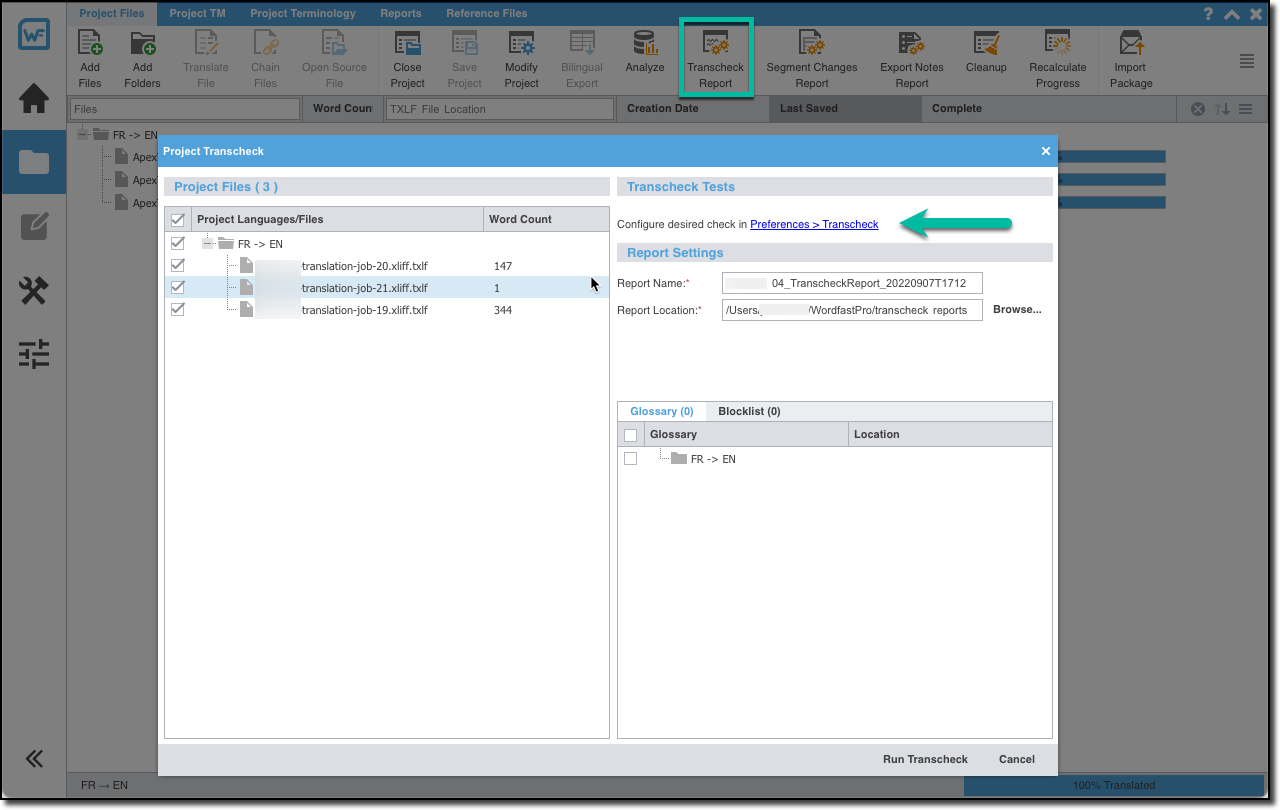Screen dimensions: 1280x810
Task: Click the sort arrows icon in filter bar
Action: click(1222, 109)
